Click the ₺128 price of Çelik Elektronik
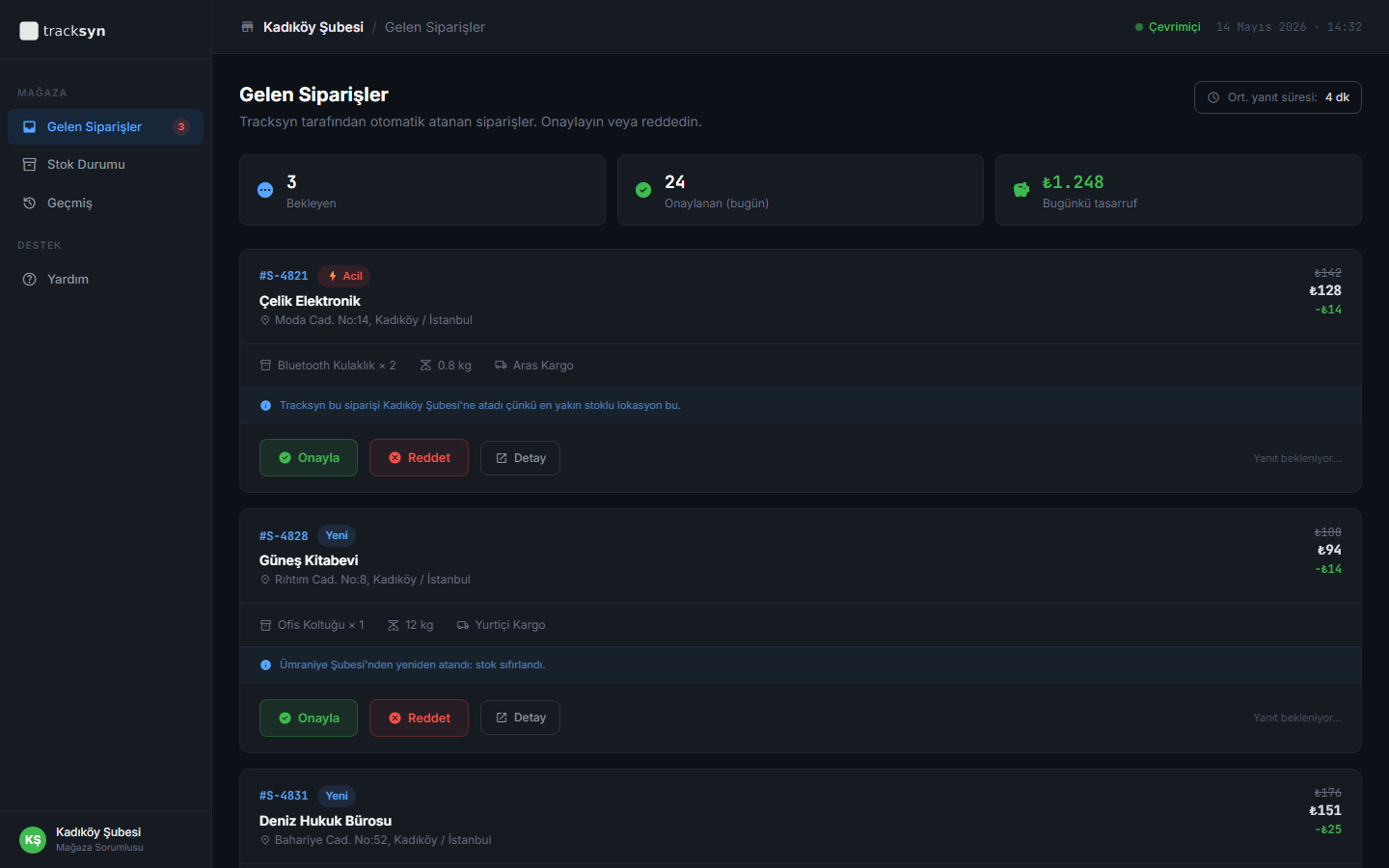Image resolution: width=1389 pixels, height=868 pixels. pyautogui.click(x=1325, y=290)
